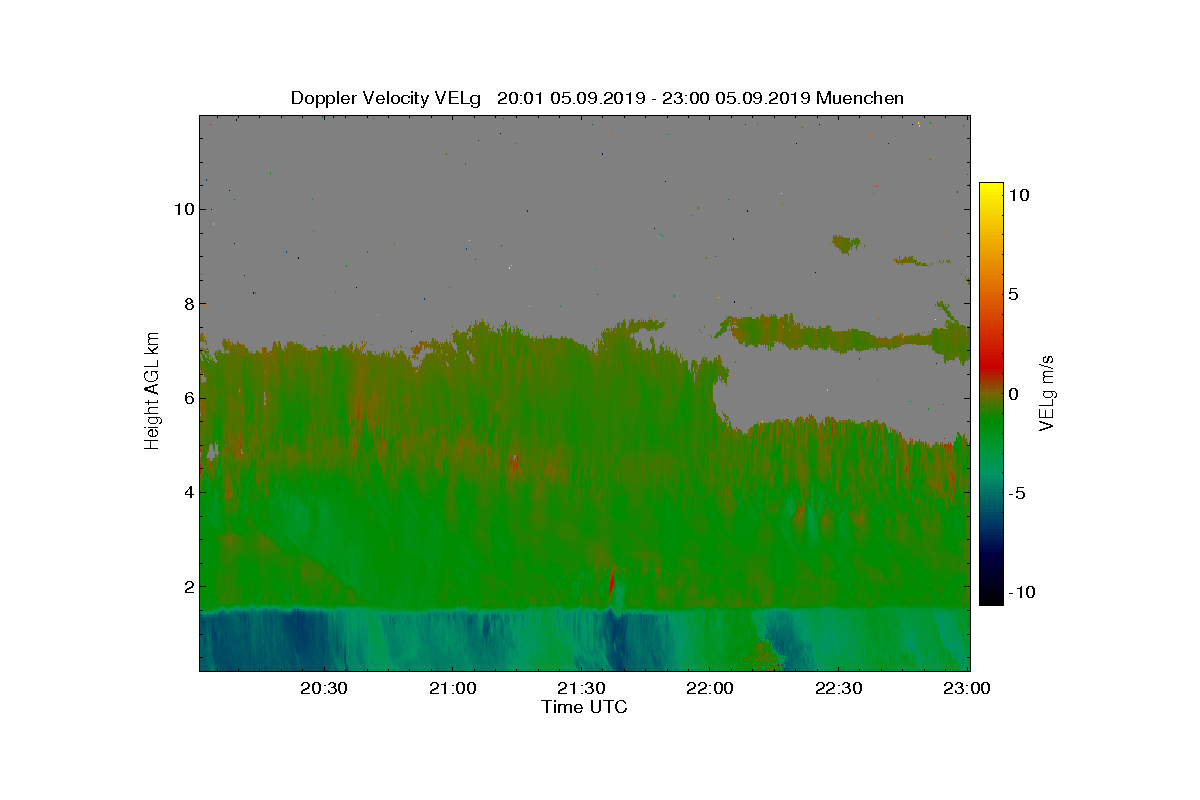Click the small isolated cloud echo near 9 km
Viewport: 1200px width, 800px height.
pos(846,243)
